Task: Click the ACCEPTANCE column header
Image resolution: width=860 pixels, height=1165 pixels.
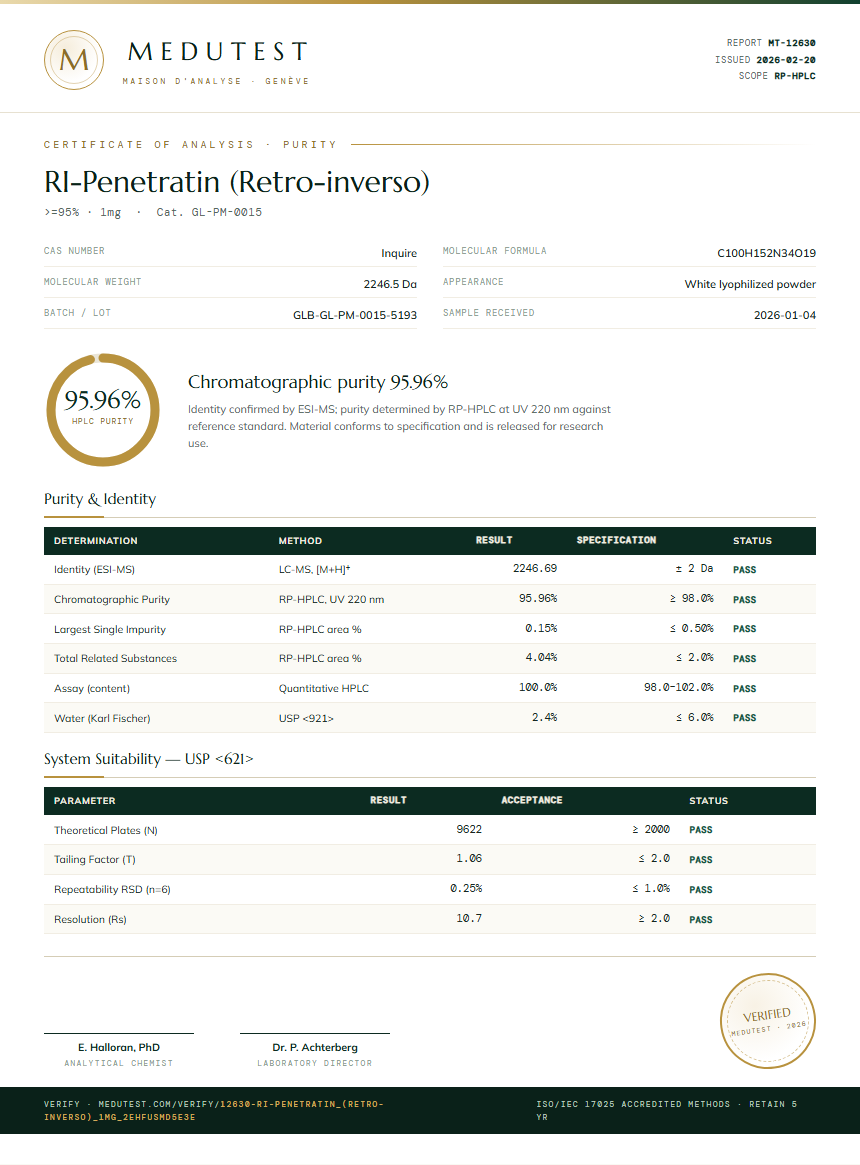Action: [x=531, y=800]
